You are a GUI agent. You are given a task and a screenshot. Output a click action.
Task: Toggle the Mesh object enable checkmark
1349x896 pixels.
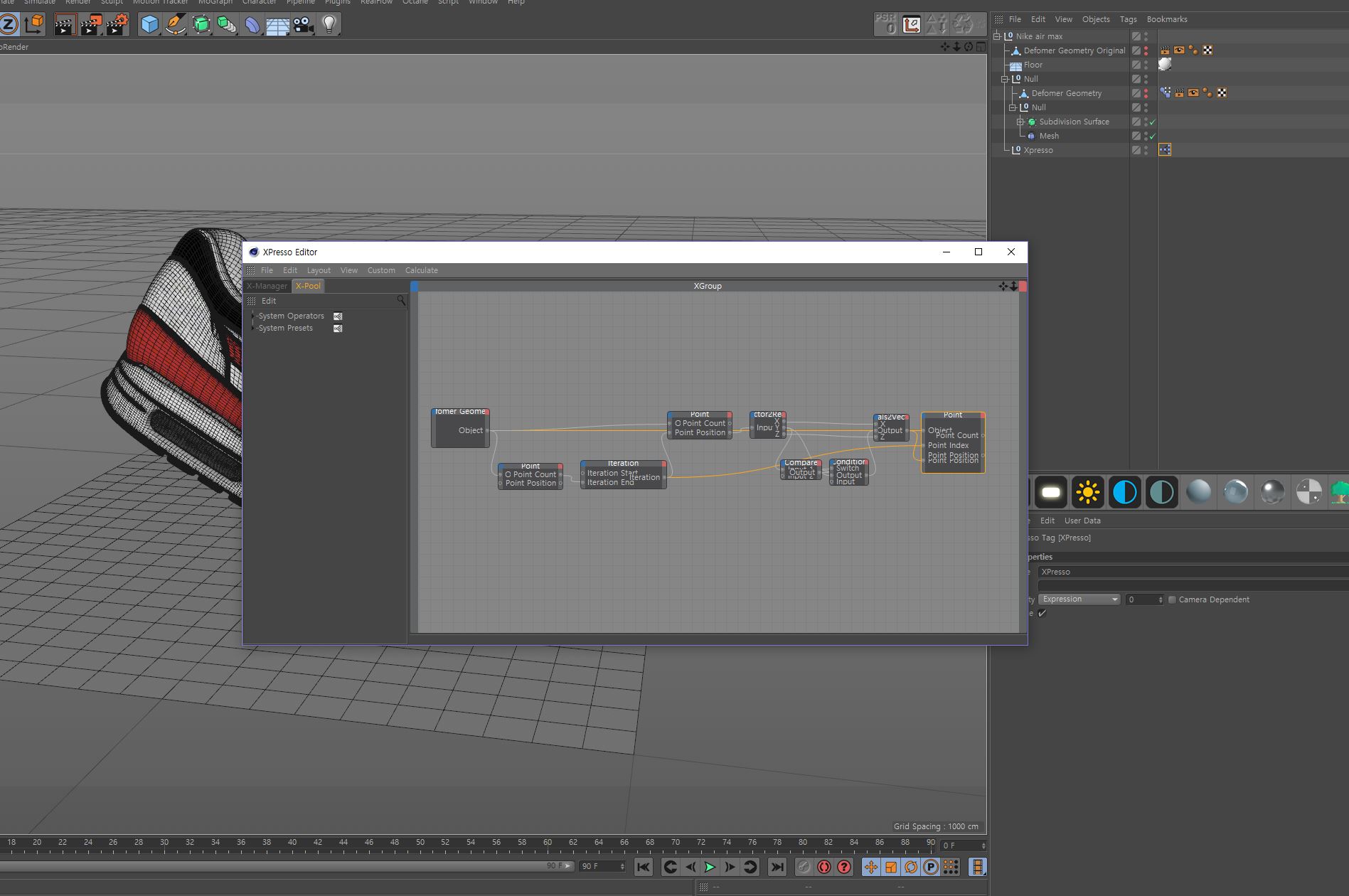pyautogui.click(x=1153, y=136)
